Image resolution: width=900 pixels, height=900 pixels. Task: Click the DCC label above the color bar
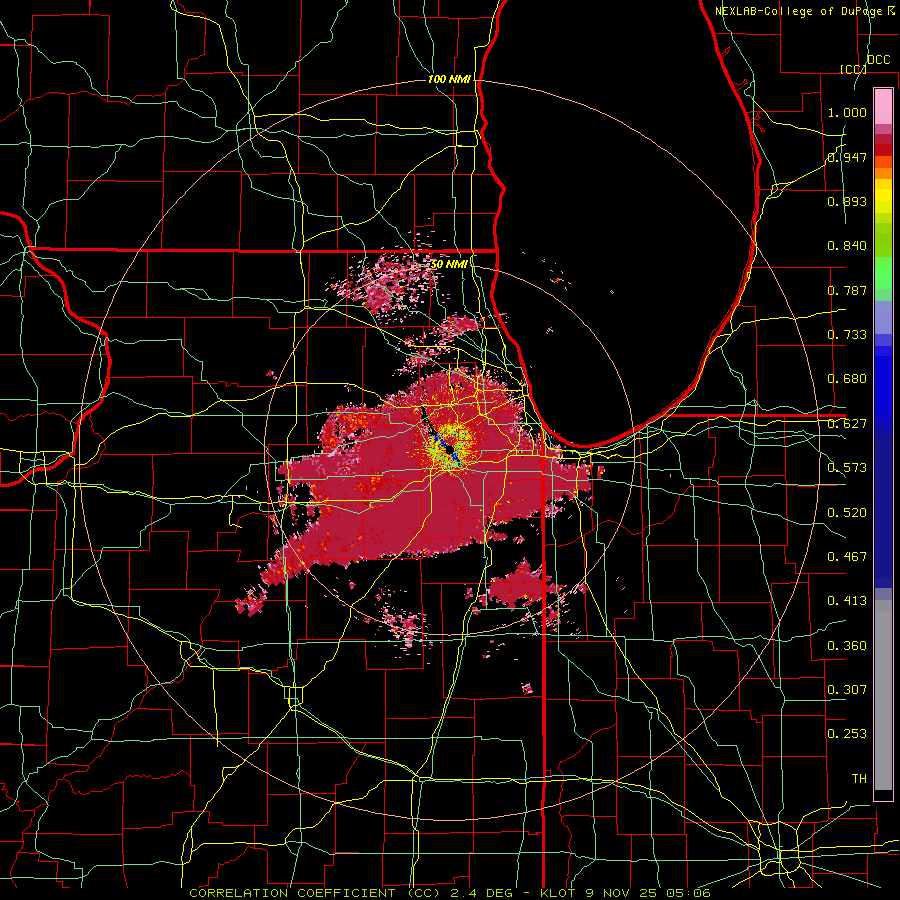pos(879,60)
